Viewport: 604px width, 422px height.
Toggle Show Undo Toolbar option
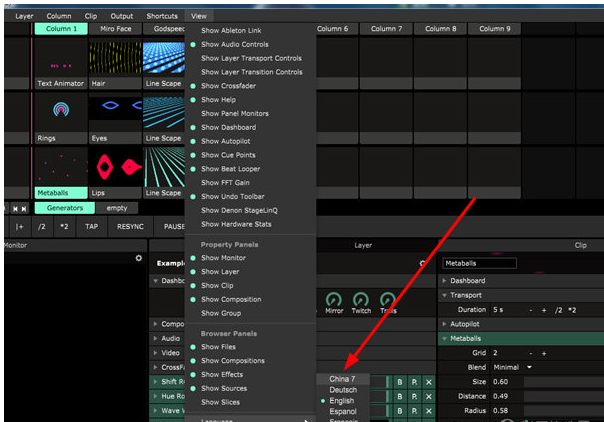pos(233,197)
